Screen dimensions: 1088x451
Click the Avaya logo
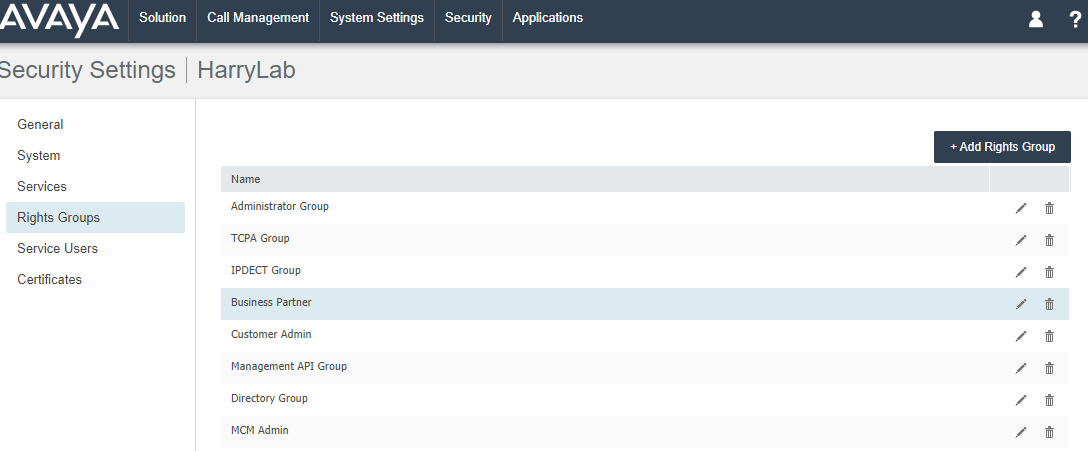point(59,19)
